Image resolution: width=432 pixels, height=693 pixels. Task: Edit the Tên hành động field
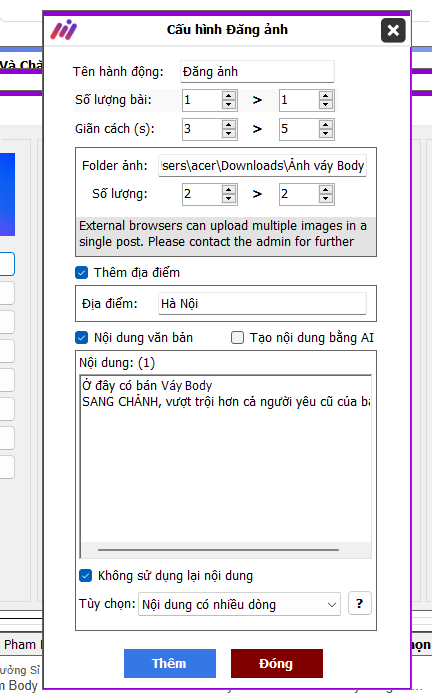point(257,72)
